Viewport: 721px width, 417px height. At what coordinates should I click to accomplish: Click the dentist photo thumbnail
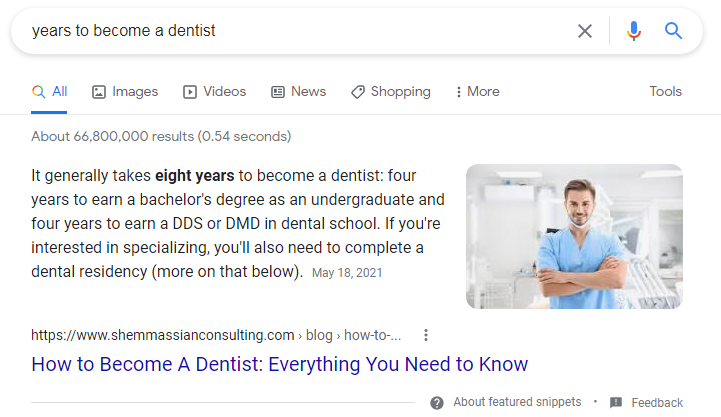[574, 236]
